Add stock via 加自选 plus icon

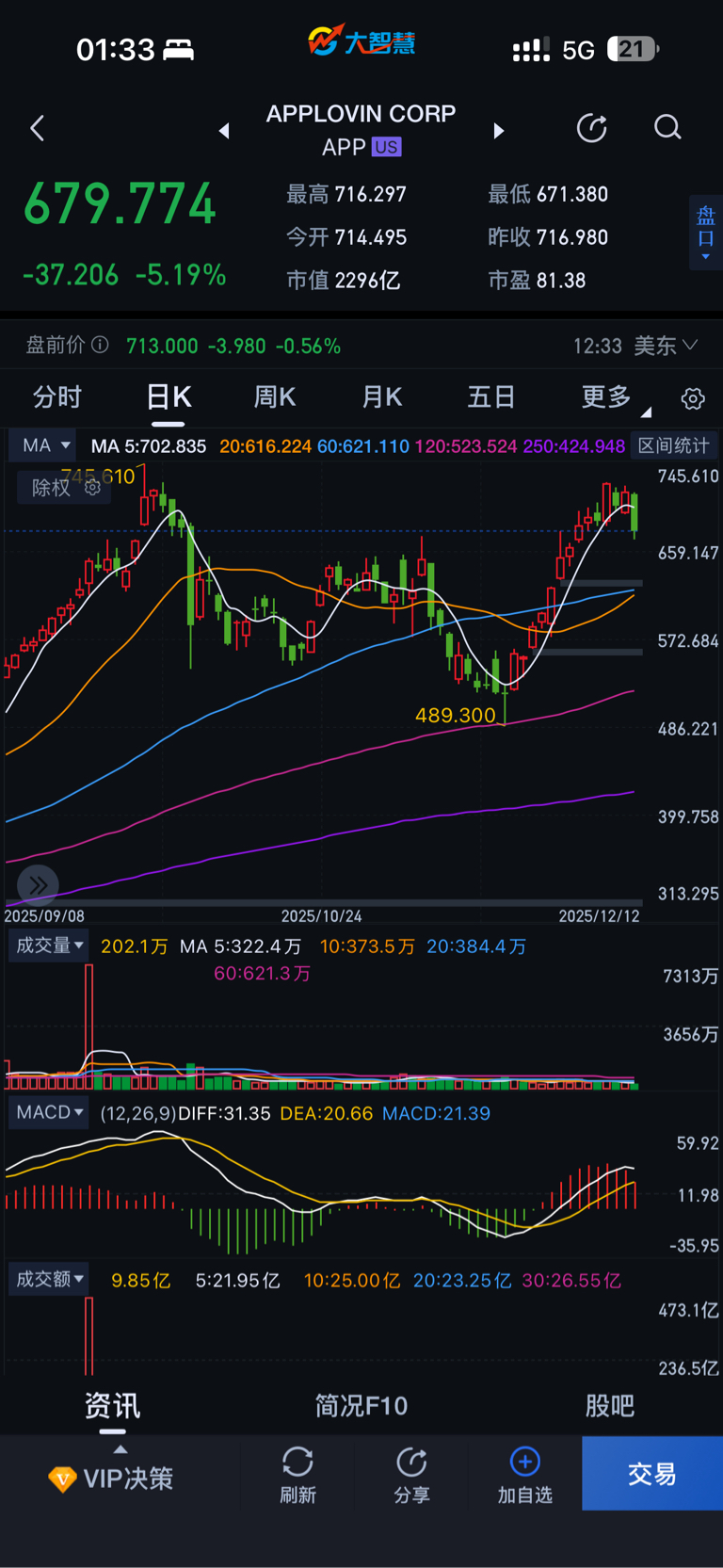(x=524, y=1462)
